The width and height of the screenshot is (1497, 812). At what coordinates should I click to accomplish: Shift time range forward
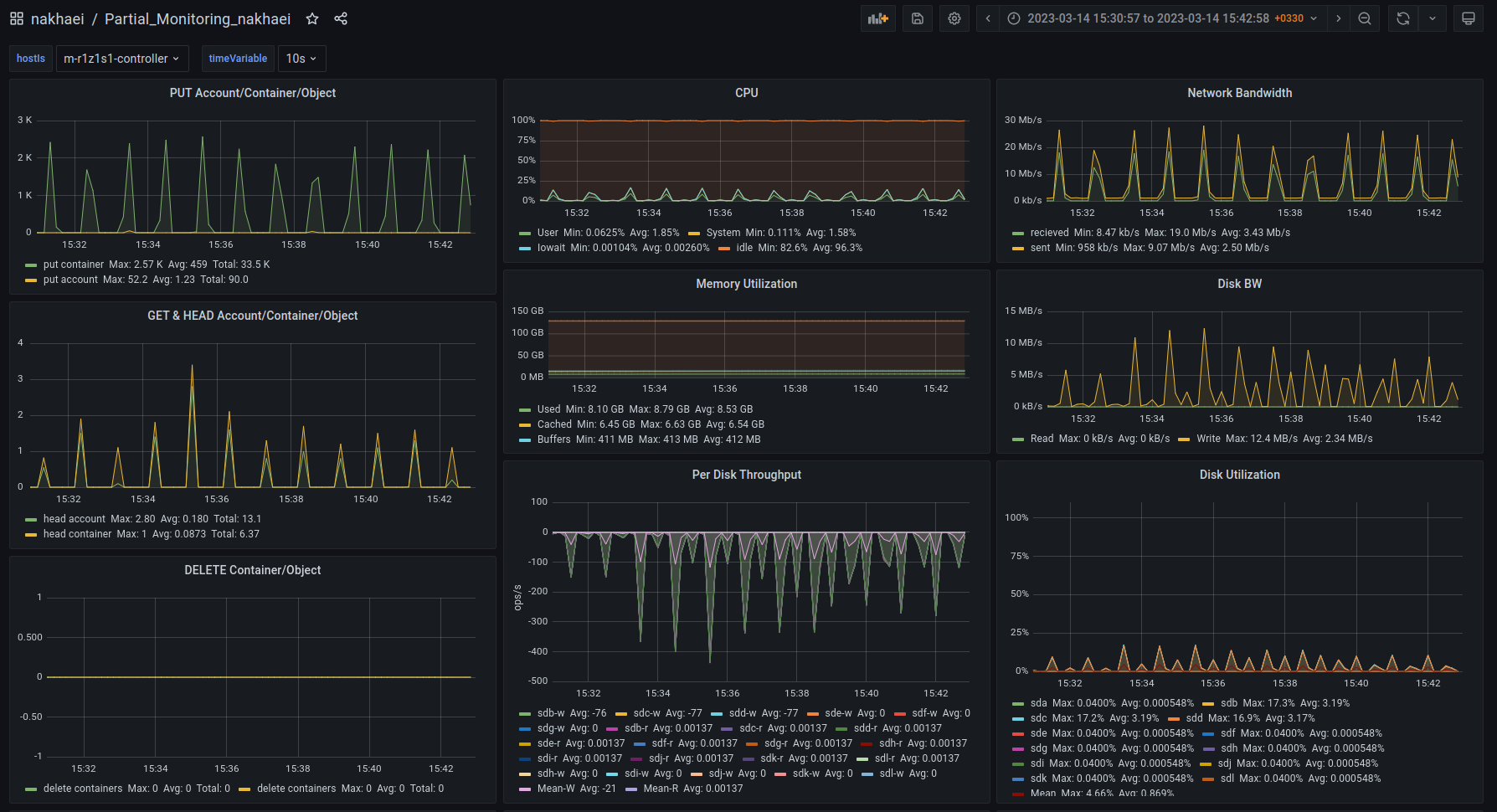pos(1339,18)
